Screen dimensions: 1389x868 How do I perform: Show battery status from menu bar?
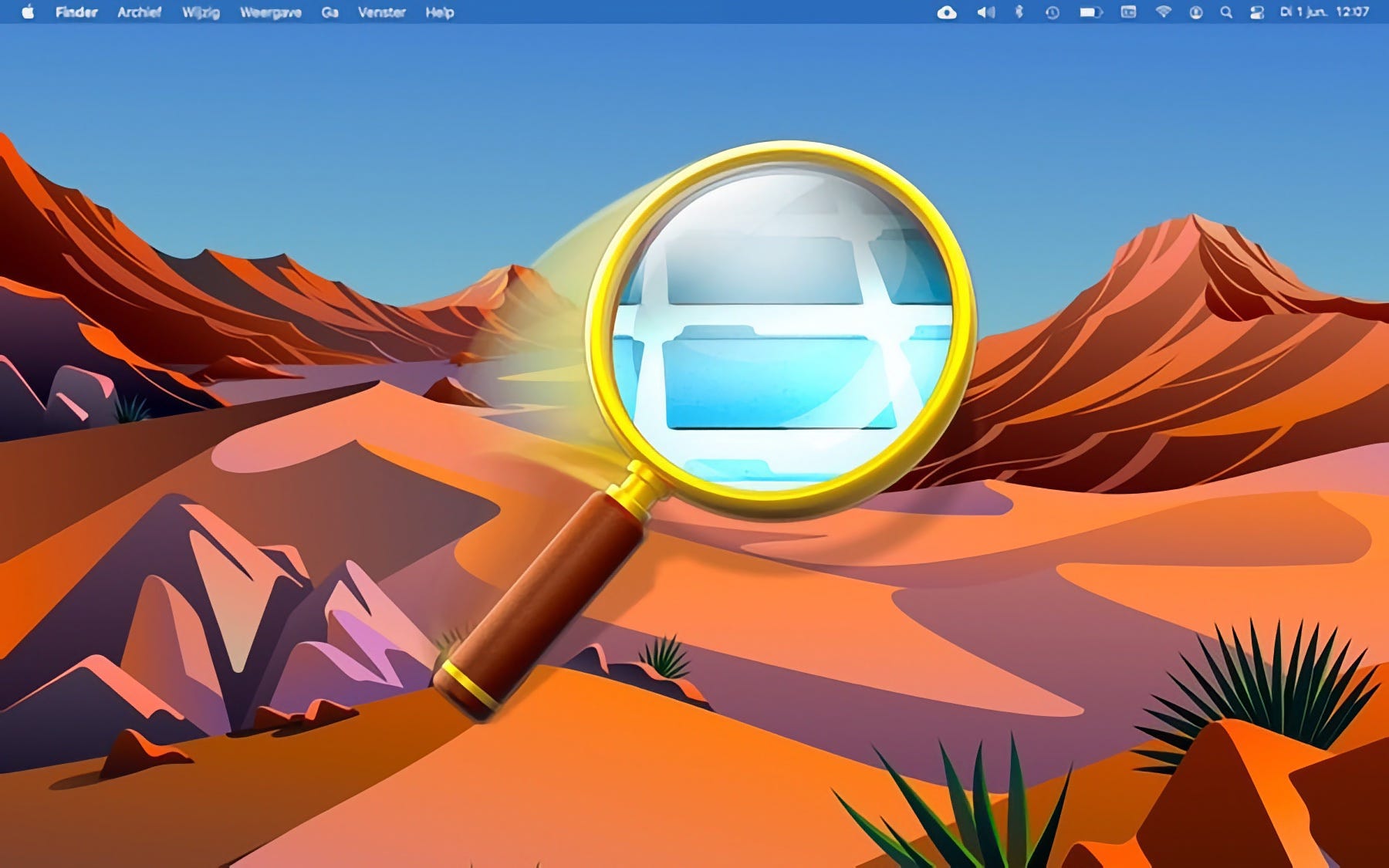(1090, 12)
